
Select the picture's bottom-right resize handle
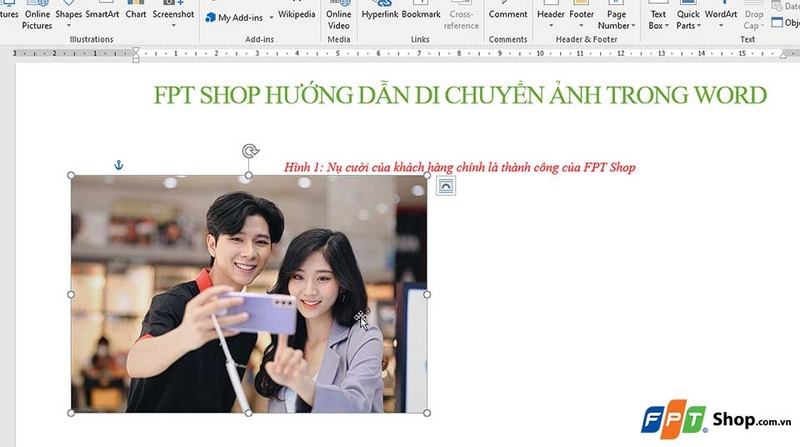click(x=427, y=413)
